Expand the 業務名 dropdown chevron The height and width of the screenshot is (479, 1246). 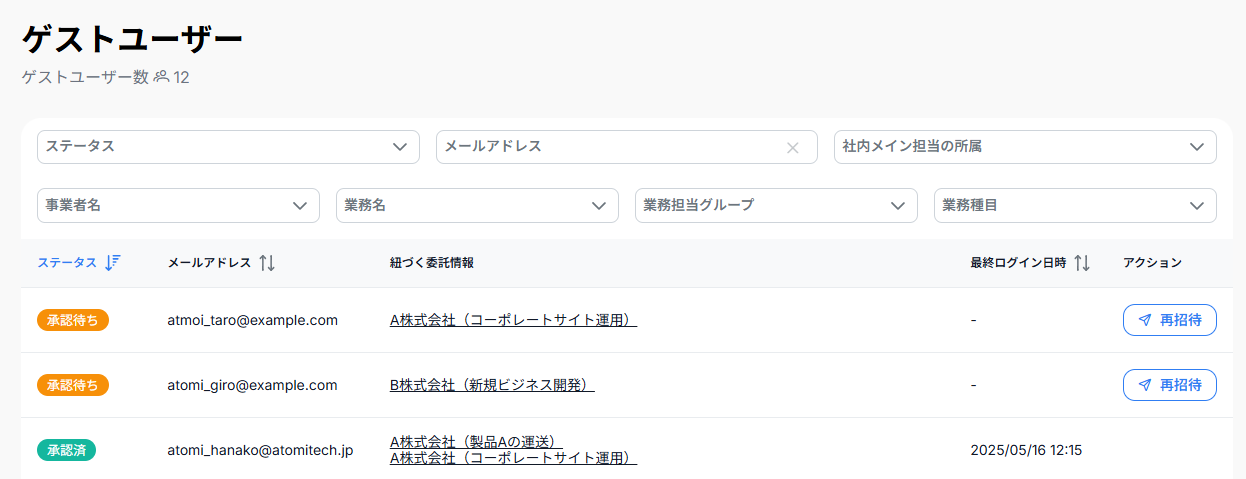(x=598, y=205)
